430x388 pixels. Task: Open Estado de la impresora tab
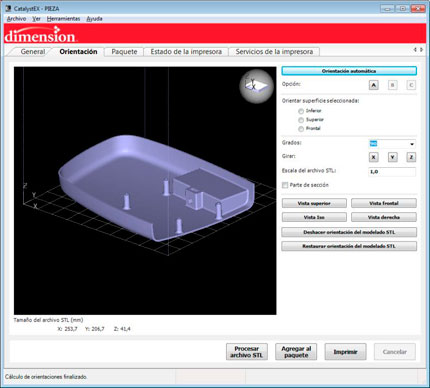186,52
